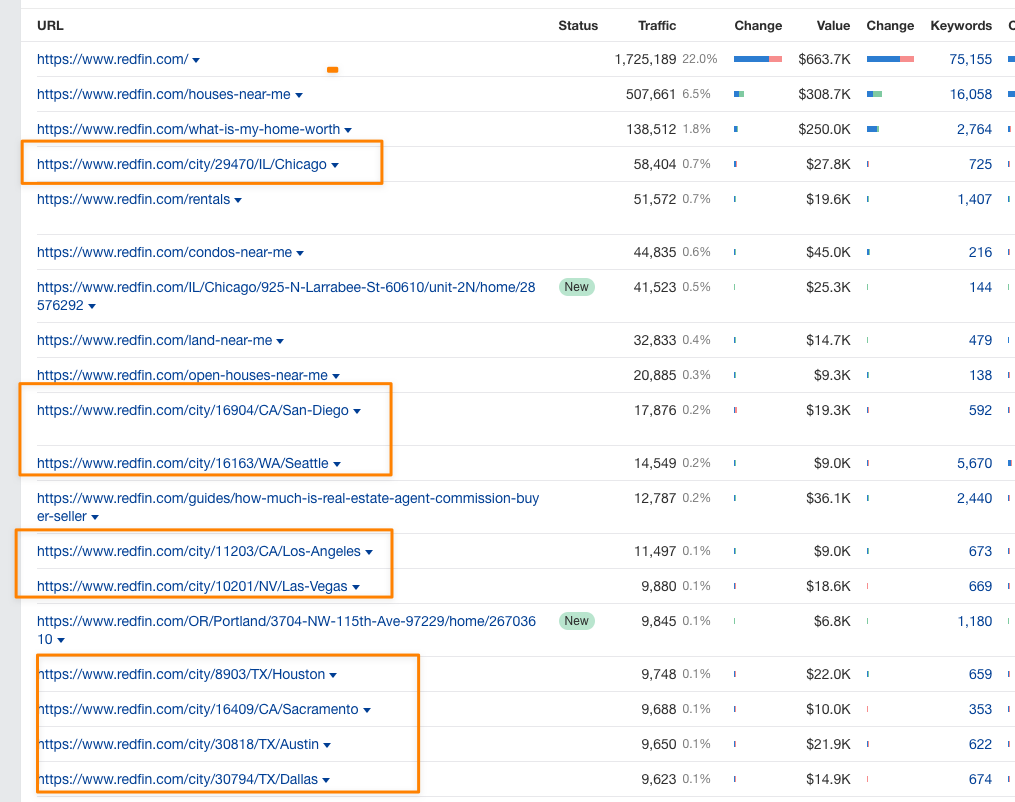This screenshot has height=802, width=1015.
Task: Open the open-houses-near-me URL link
Action: [x=183, y=375]
